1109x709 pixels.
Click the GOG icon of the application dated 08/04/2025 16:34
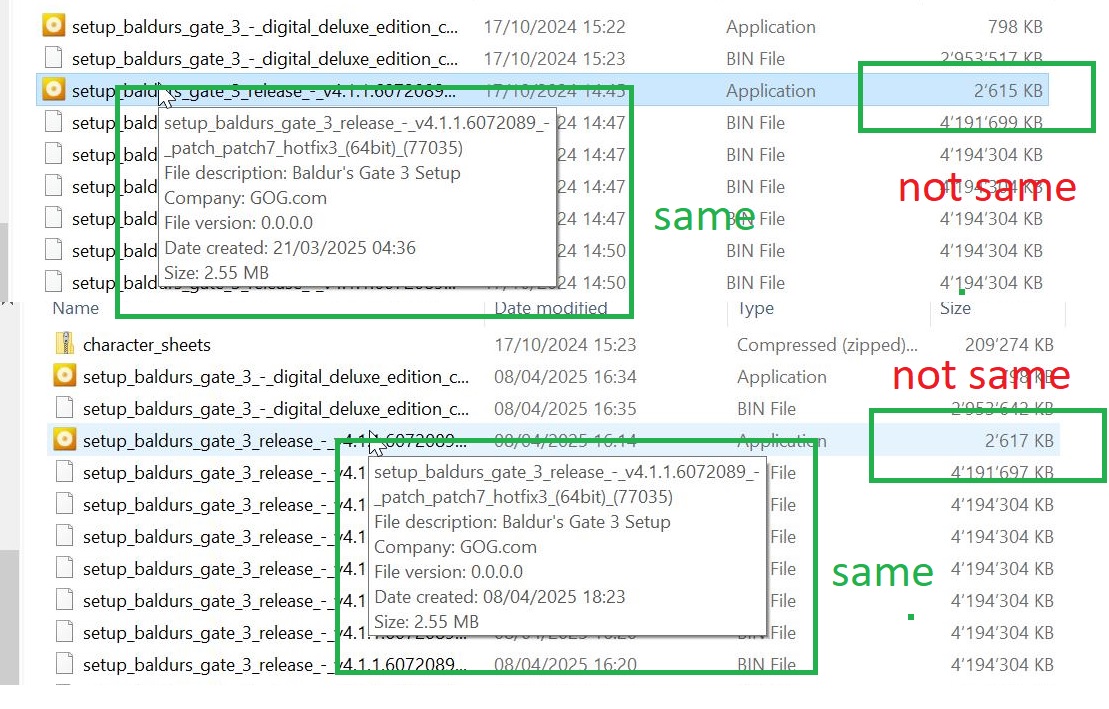point(64,376)
